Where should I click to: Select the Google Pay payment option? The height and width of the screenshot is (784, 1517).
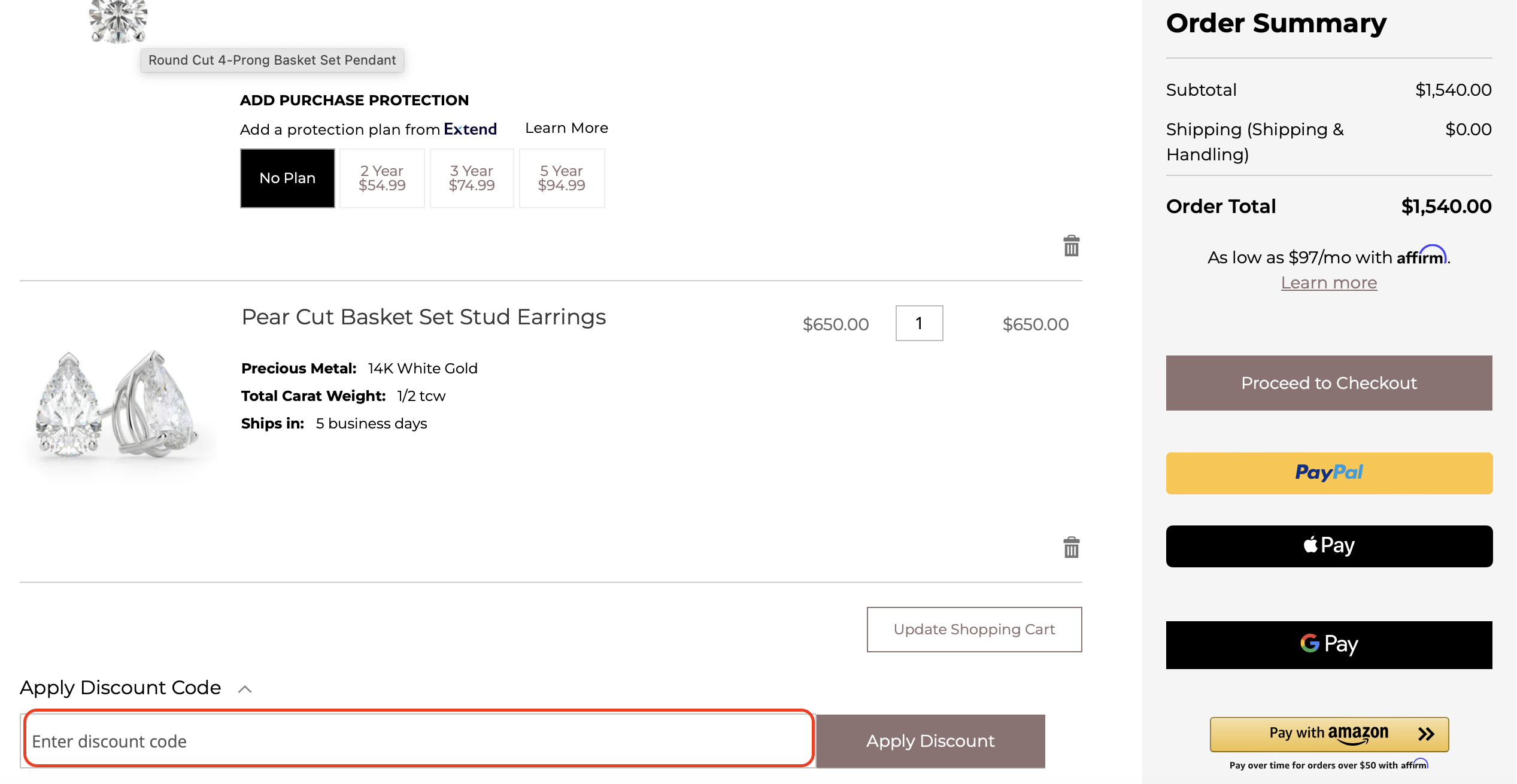[x=1328, y=645]
